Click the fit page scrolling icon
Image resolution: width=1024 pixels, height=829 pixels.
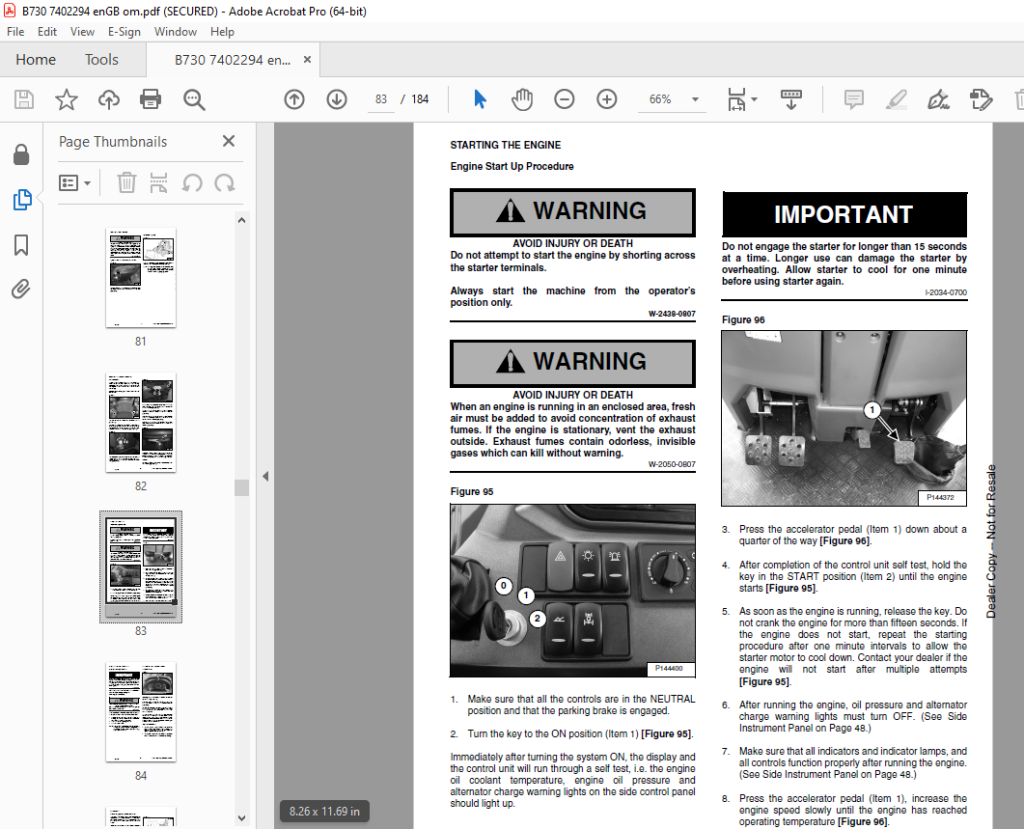(736, 99)
